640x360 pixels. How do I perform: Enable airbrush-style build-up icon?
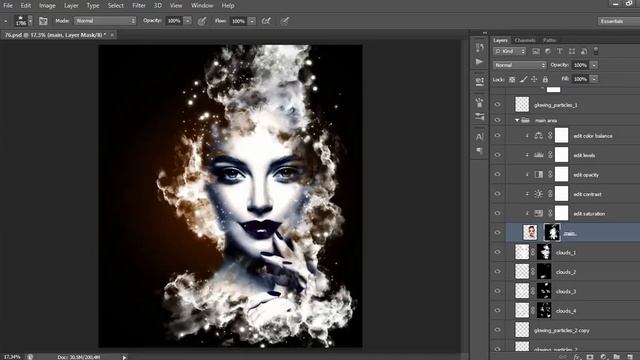click(266, 21)
